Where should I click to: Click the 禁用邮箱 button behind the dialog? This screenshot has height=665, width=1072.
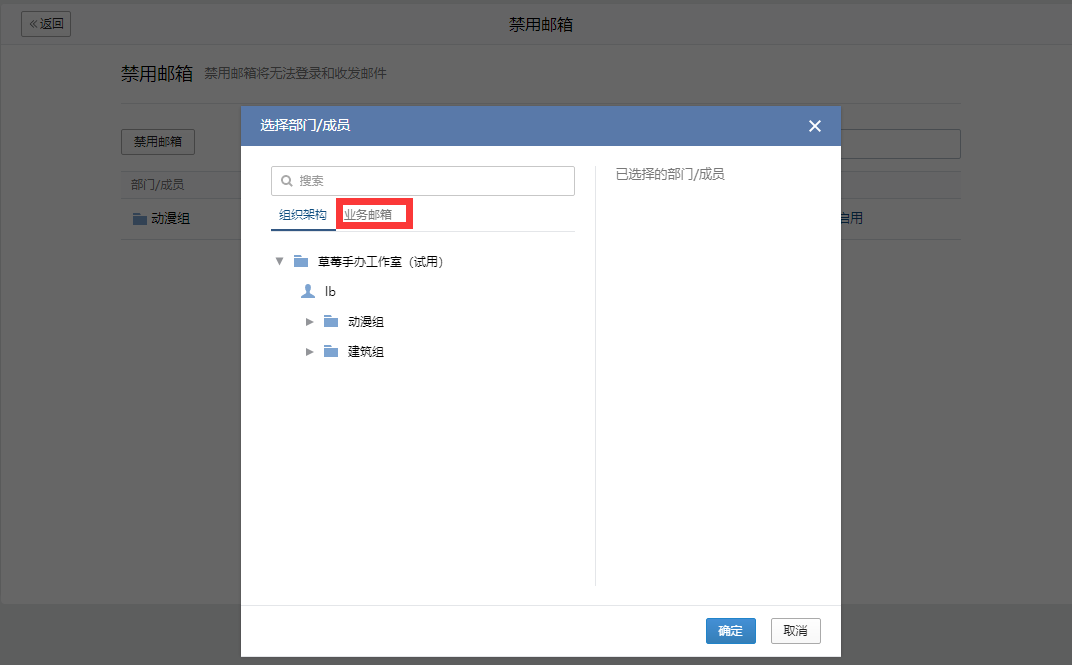158,142
